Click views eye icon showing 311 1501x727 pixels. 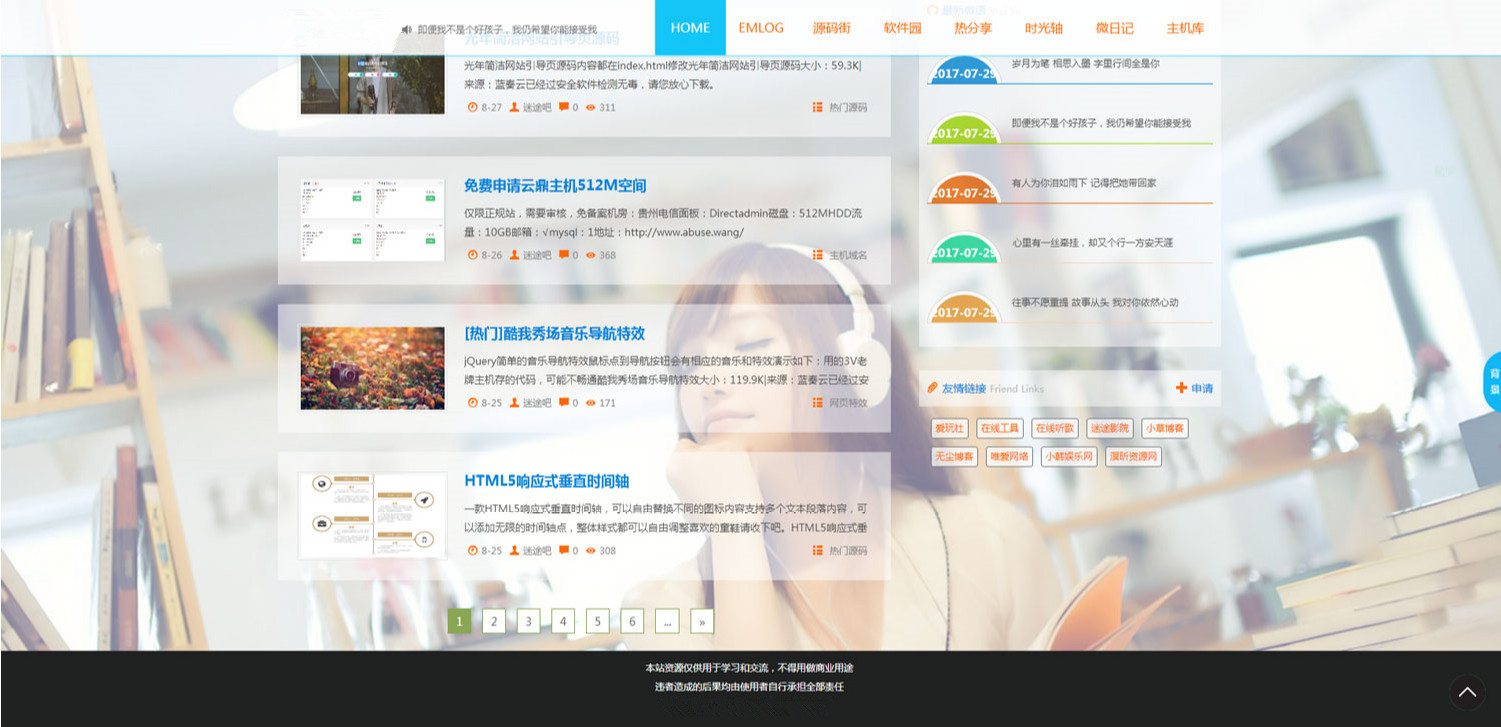[590, 107]
